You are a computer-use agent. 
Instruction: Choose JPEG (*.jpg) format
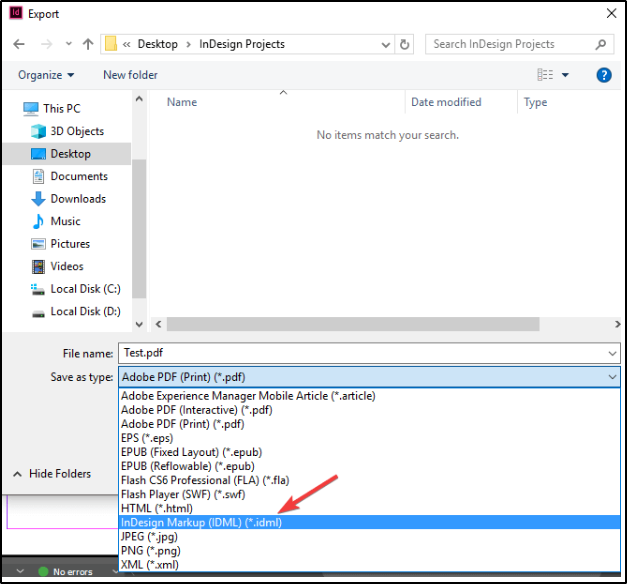(370, 537)
